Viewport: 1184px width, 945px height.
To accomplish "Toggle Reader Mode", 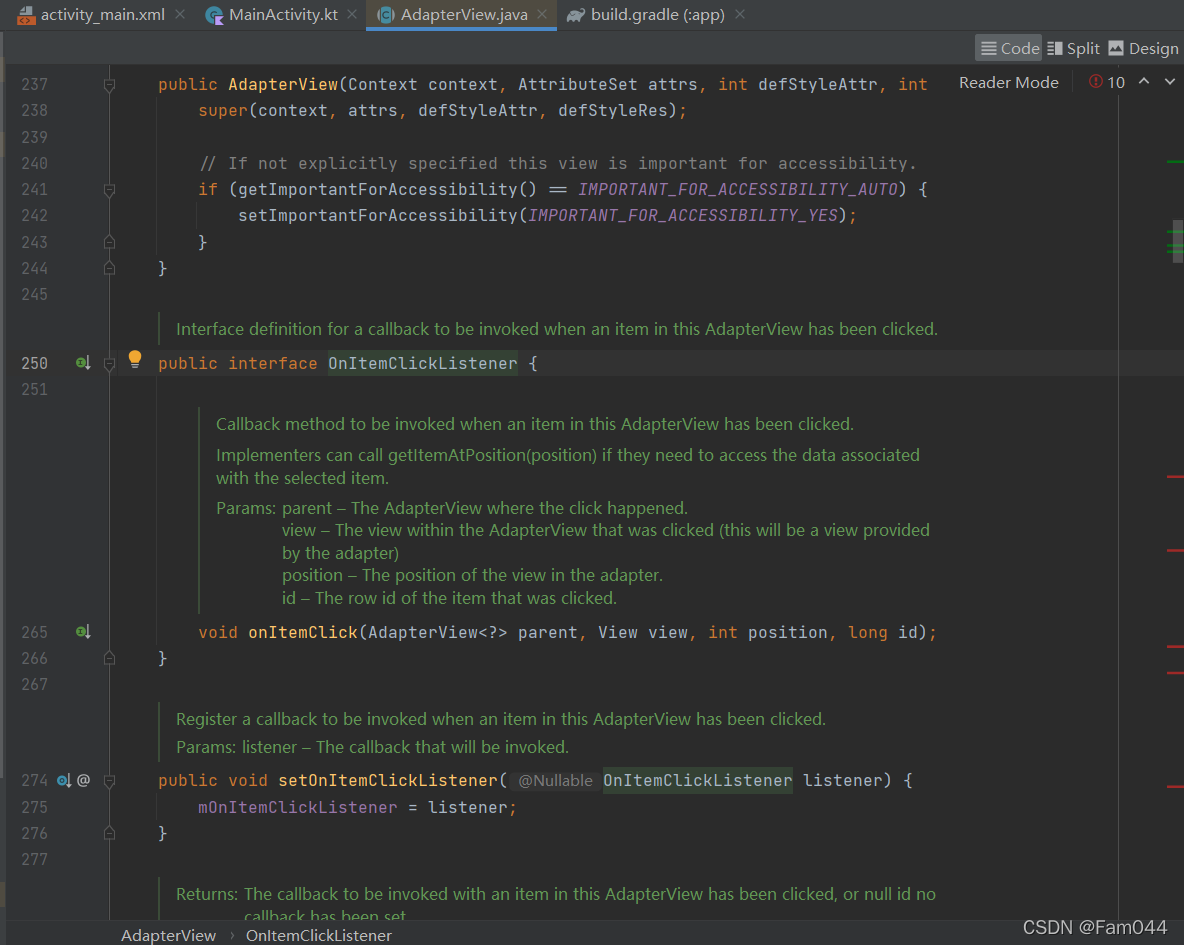I will pos(1009,82).
